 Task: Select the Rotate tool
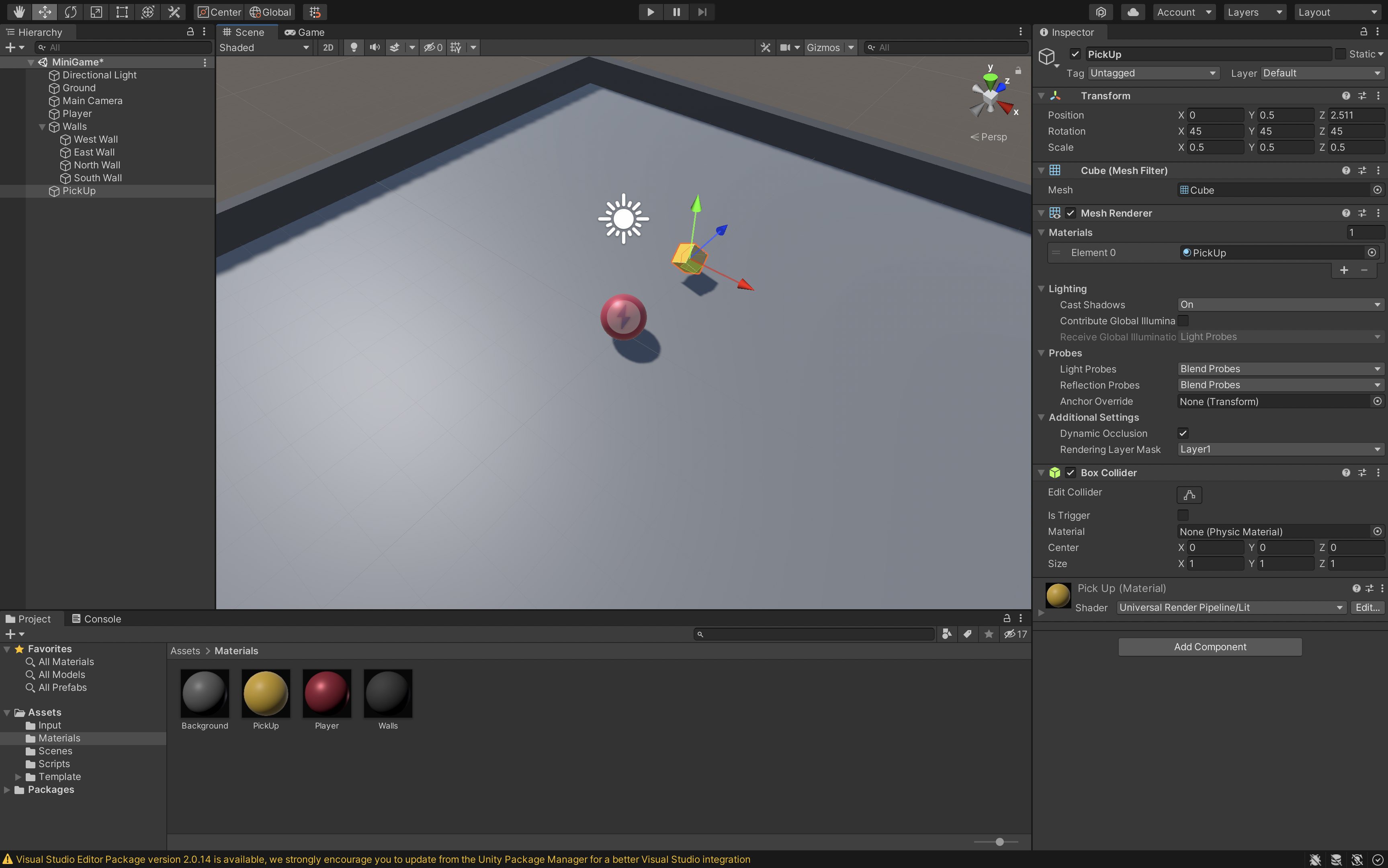tap(71, 12)
